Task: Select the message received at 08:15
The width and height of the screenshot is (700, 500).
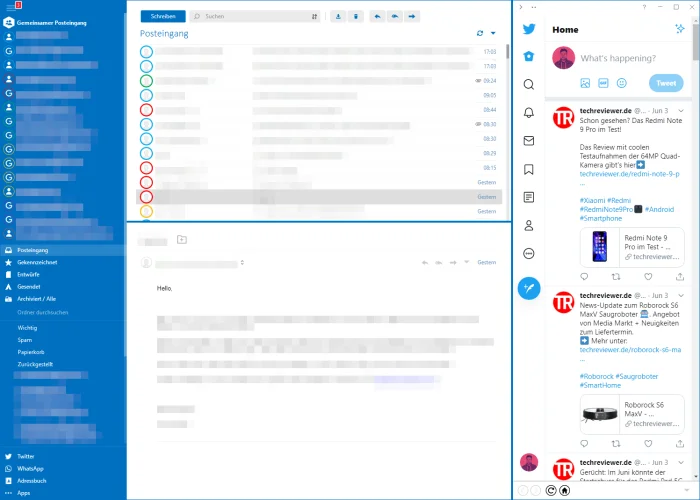Action: pos(319,168)
